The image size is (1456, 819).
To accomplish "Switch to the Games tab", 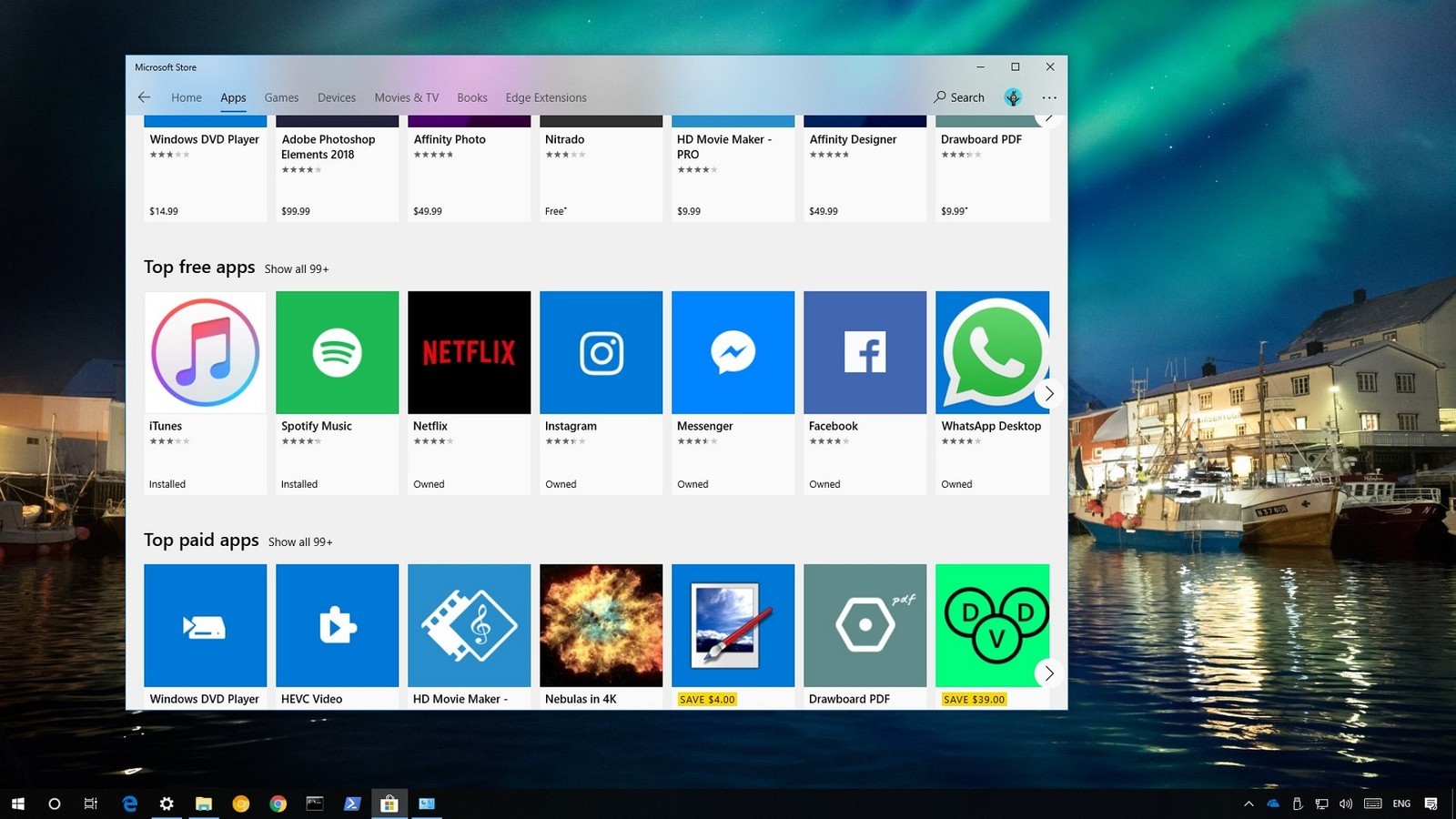I will pyautogui.click(x=281, y=97).
